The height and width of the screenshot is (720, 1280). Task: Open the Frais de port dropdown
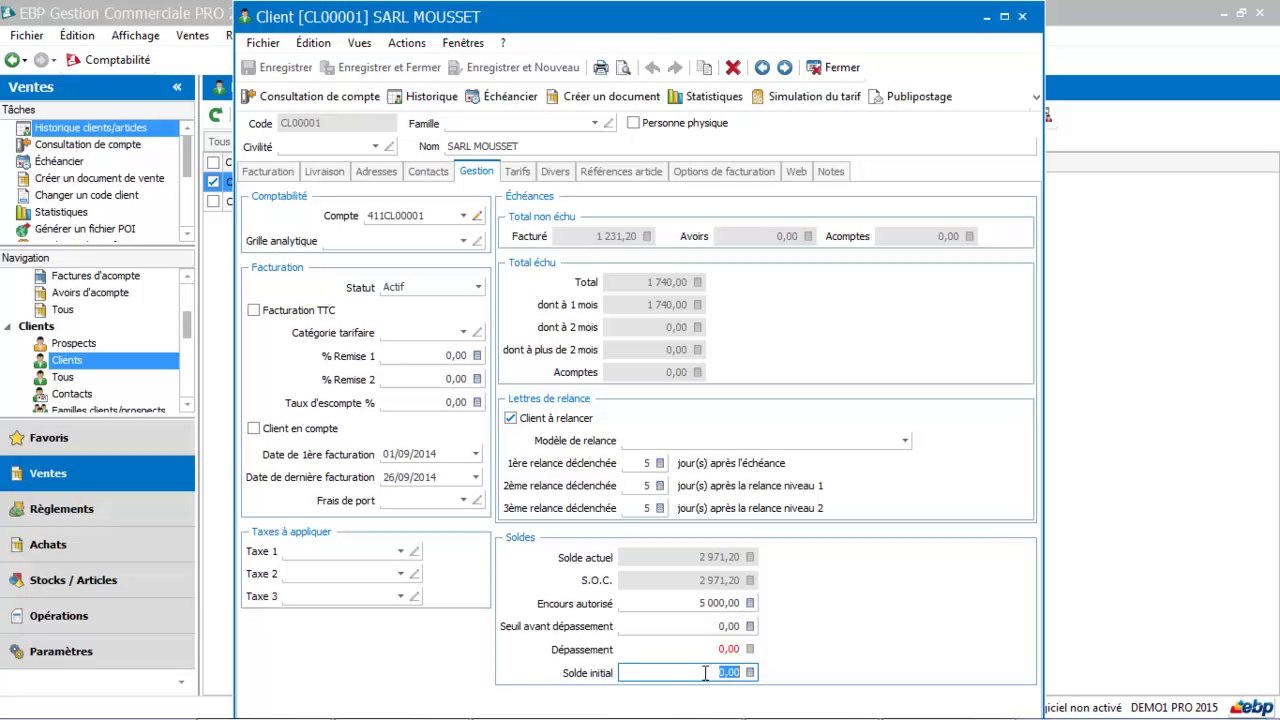click(463, 501)
